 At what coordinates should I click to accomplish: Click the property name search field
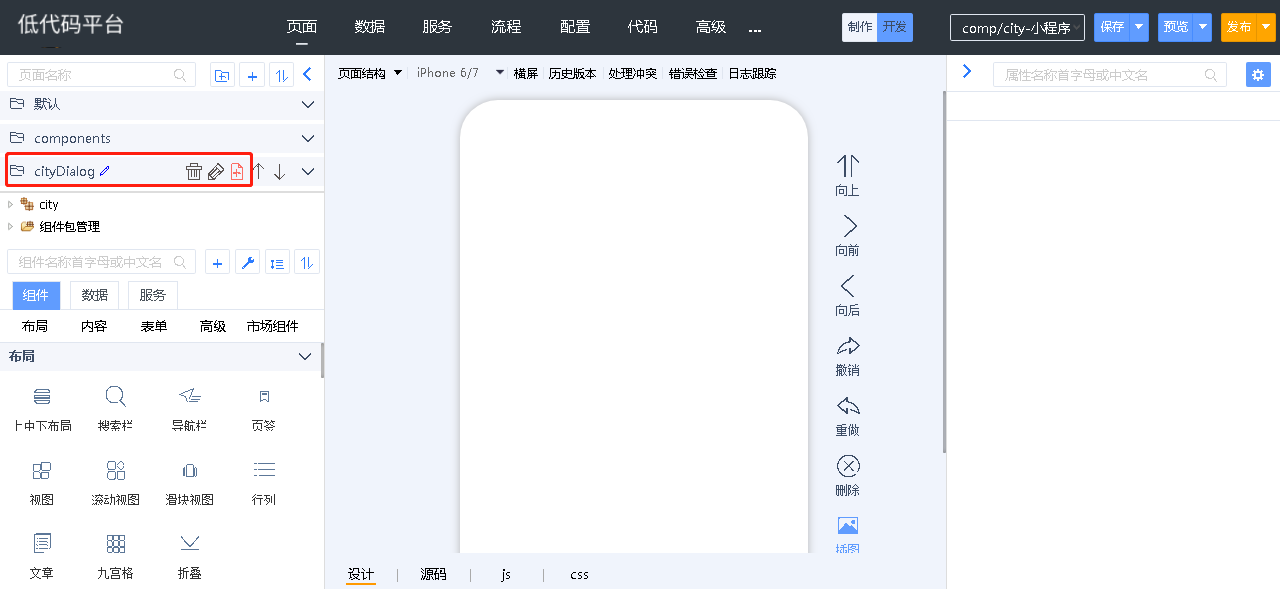point(1100,75)
